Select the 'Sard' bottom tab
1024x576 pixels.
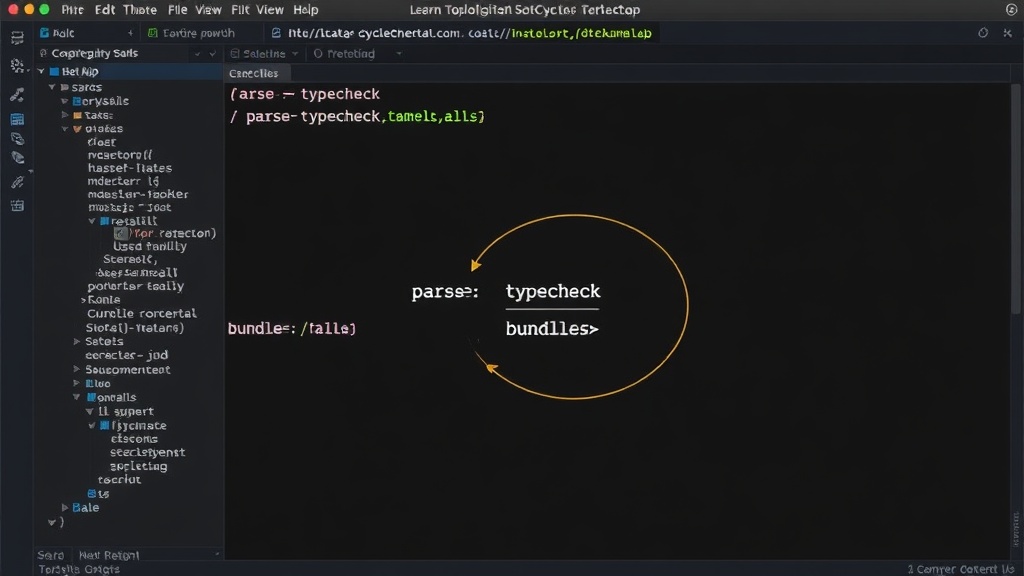51,555
